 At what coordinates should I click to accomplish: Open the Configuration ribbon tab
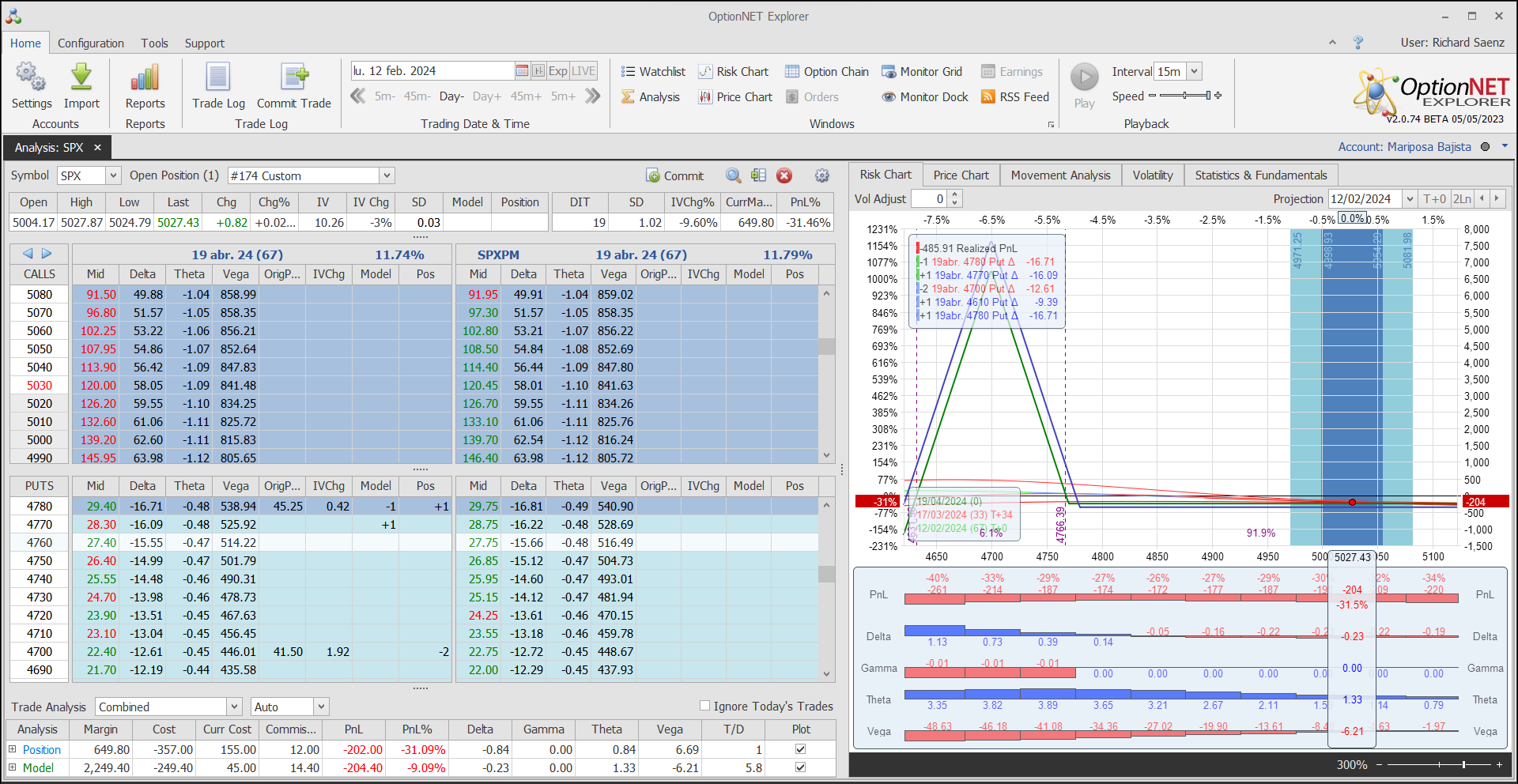pyautogui.click(x=90, y=43)
